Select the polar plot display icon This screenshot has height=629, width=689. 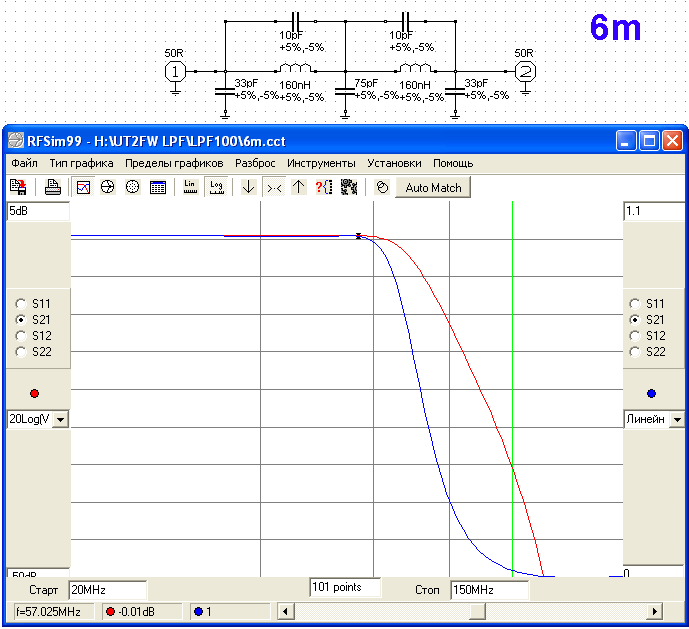click(x=132, y=187)
